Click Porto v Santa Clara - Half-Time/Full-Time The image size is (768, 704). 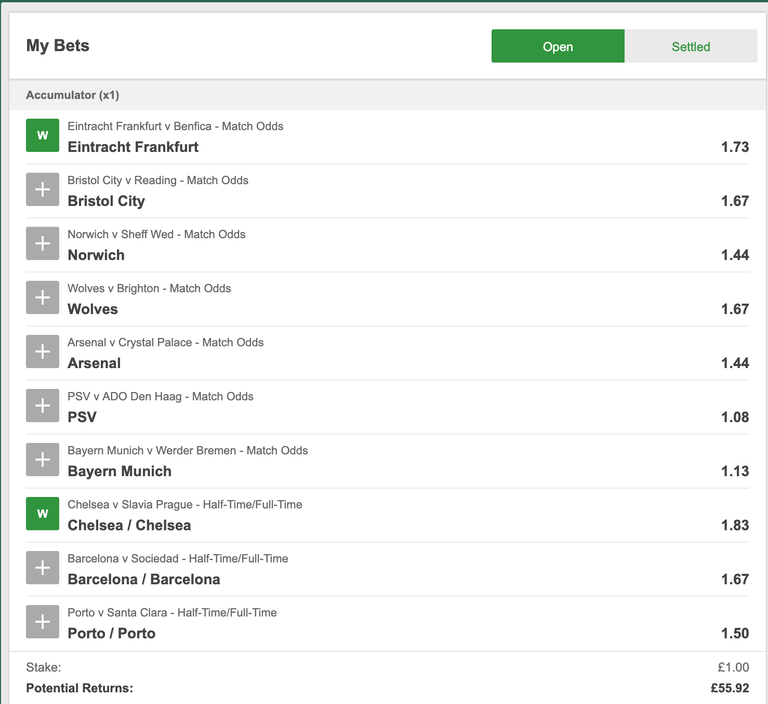(172, 612)
